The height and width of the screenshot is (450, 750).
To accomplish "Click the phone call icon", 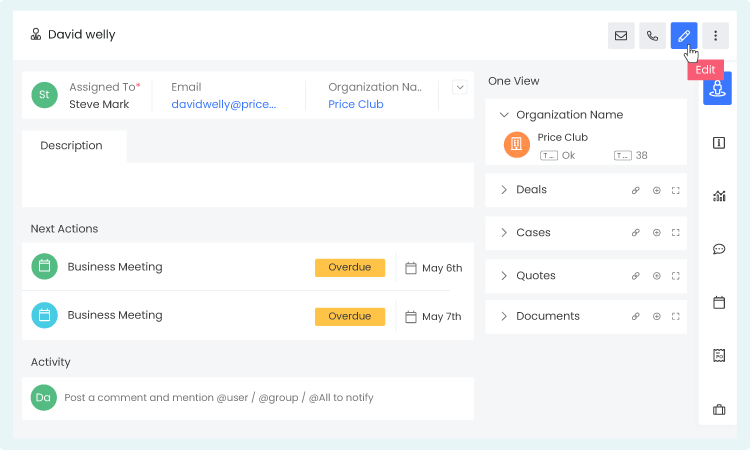I will (x=652, y=36).
